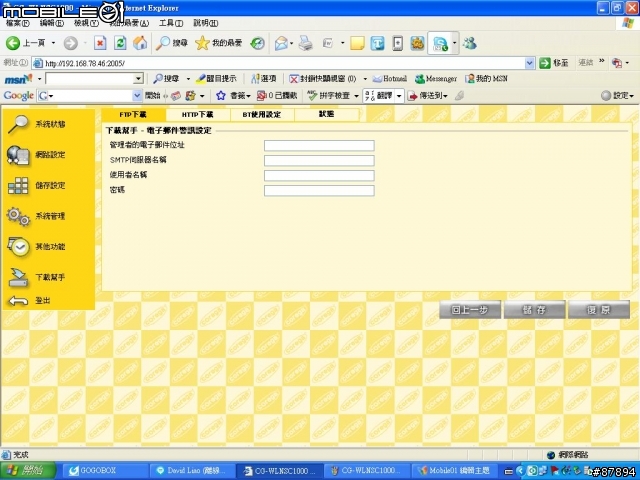Click the IE Forward arrow button
640x480 pixels.
71,43
